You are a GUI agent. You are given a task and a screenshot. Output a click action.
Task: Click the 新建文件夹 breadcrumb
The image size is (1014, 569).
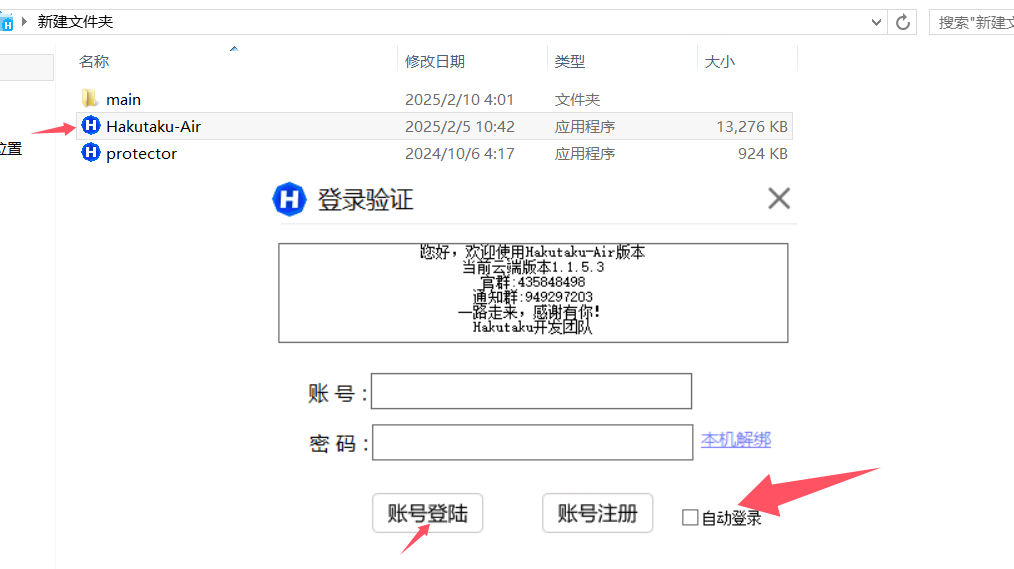coord(75,21)
